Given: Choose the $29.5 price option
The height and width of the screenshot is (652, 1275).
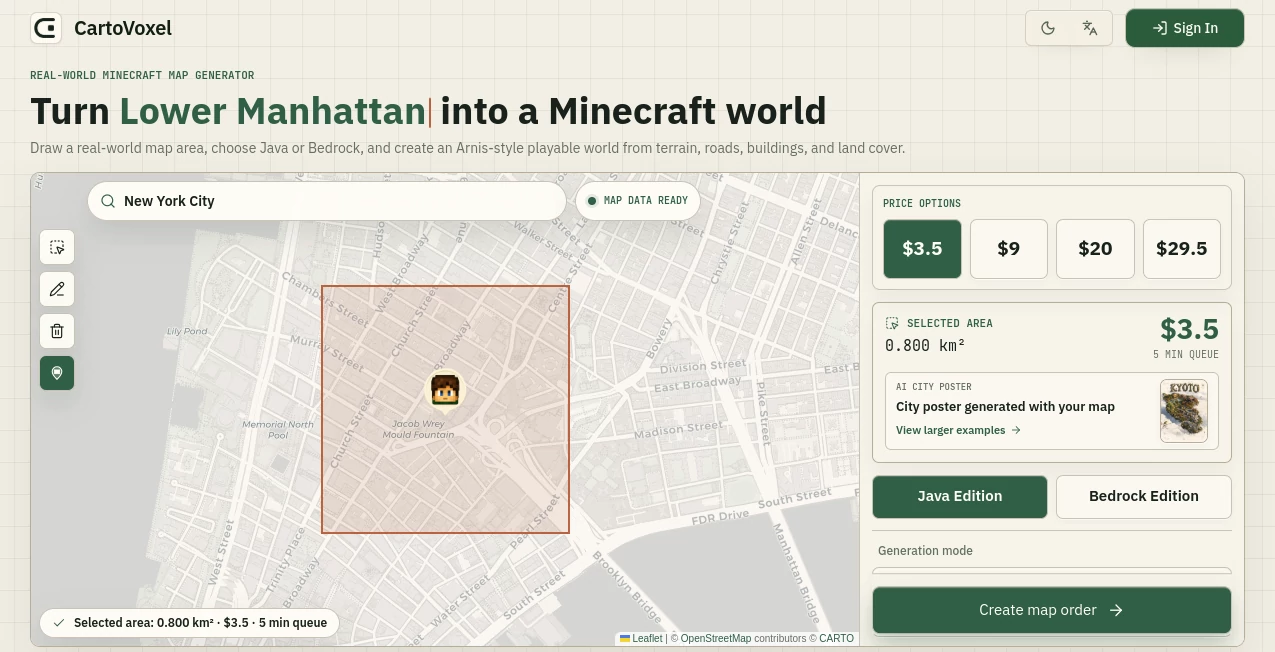Looking at the screenshot, I should (1182, 249).
